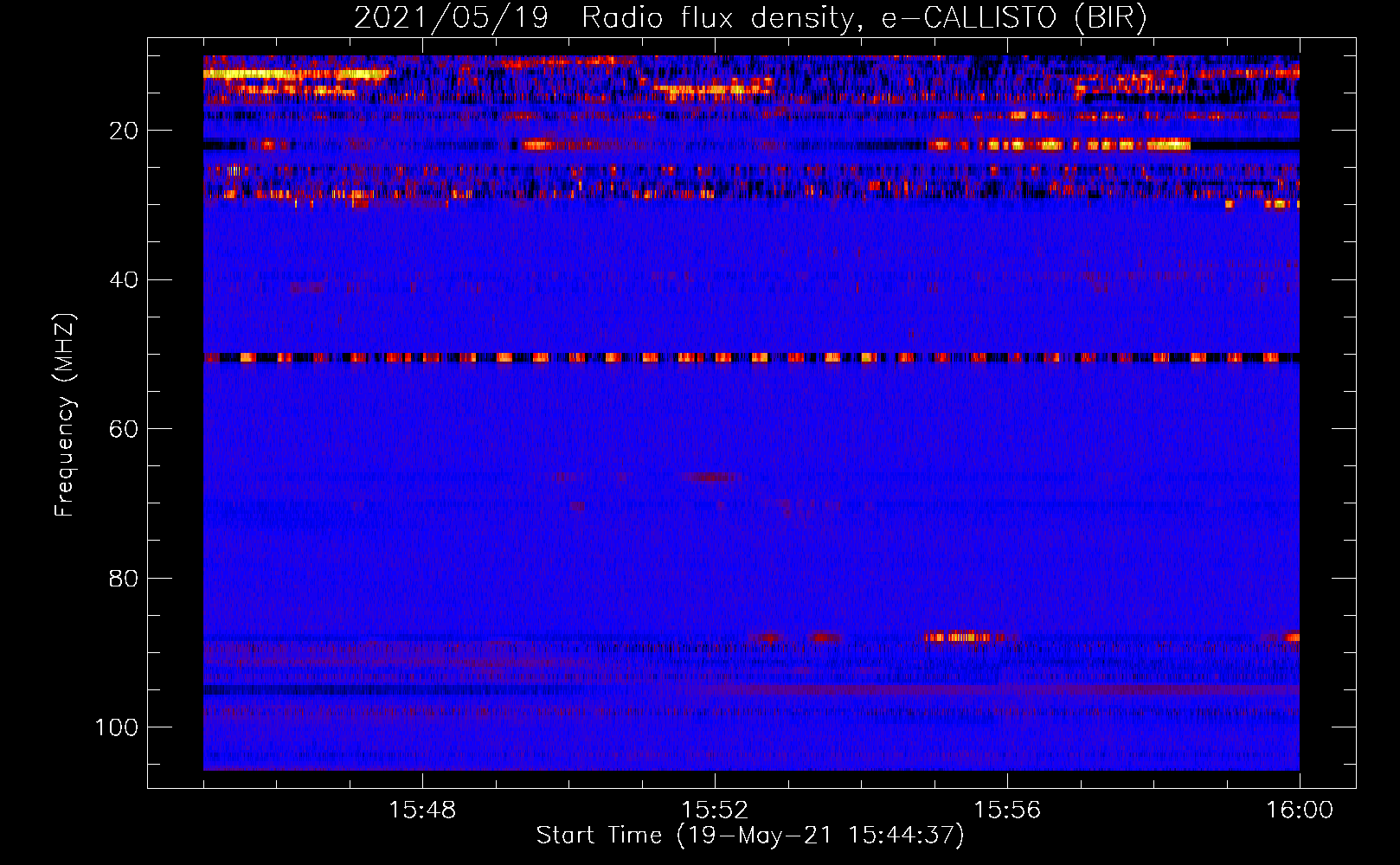Click the "Frequency (MHZ)" axis label
The width and height of the screenshot is (1400, 865).
click(x=65, y=415)
